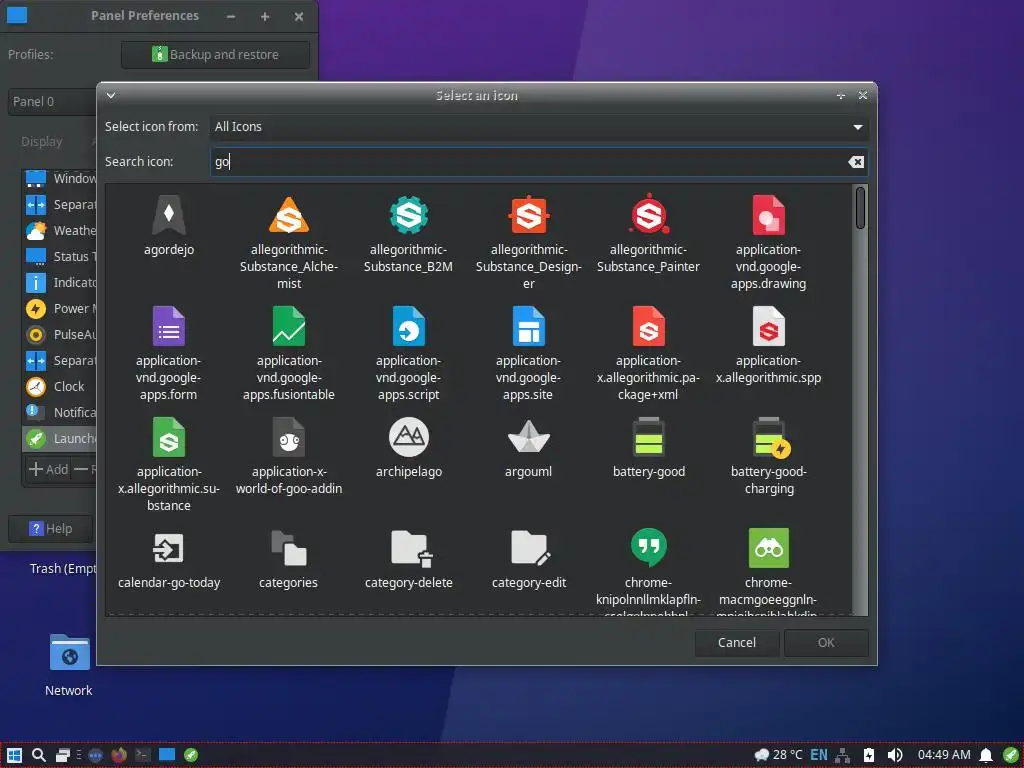The image size is (1024, 768).
Task: Open the terminal from the taskbar
Action: 142,755
